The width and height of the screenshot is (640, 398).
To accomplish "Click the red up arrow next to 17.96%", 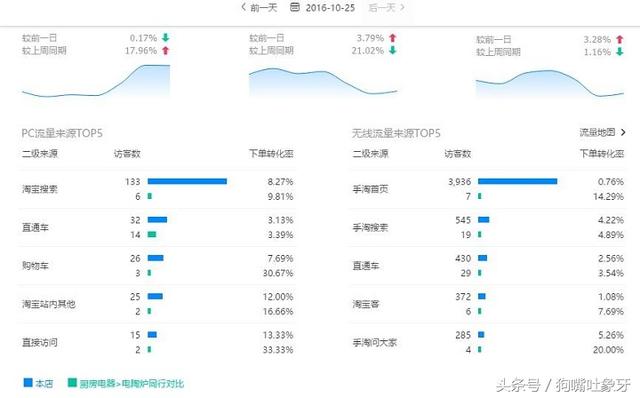I will [x=165, y=51].
